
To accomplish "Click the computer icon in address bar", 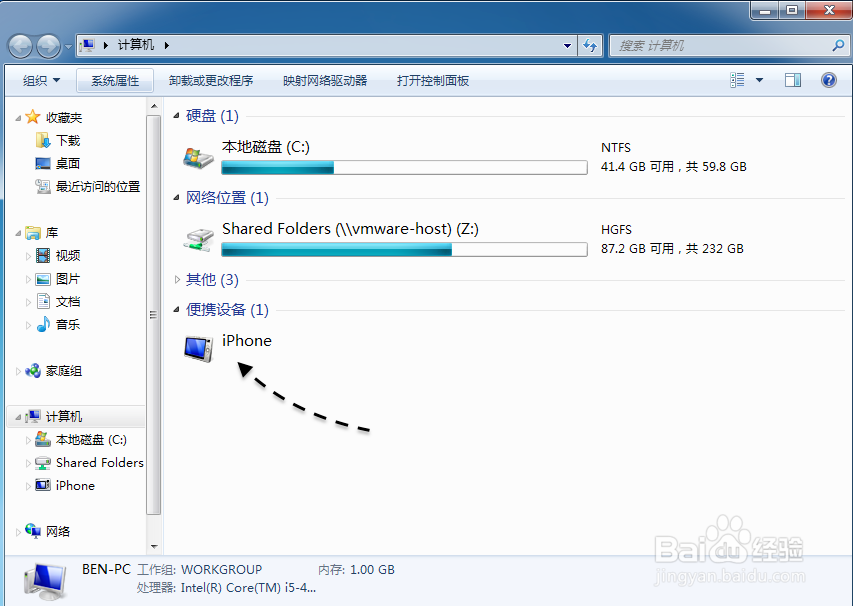I will [x=87, y=45].
